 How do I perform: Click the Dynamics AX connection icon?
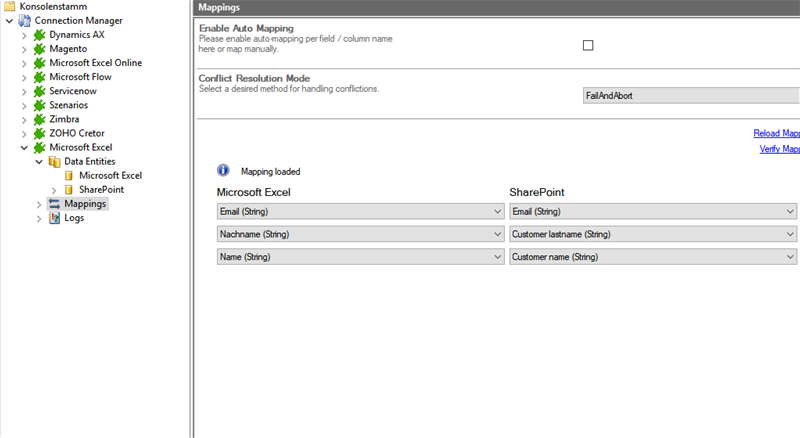[40, 35]
